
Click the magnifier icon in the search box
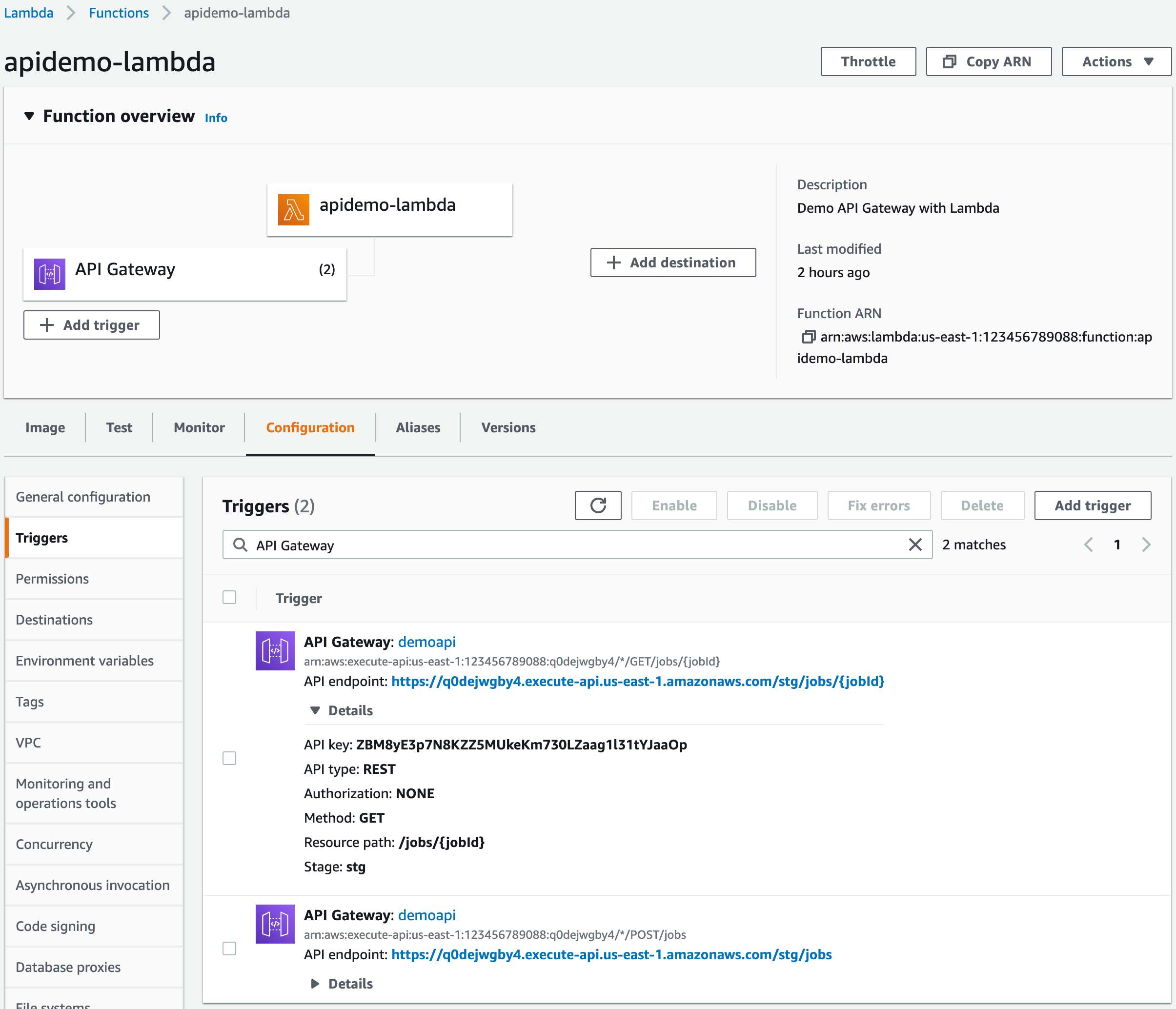coord(240,545)
